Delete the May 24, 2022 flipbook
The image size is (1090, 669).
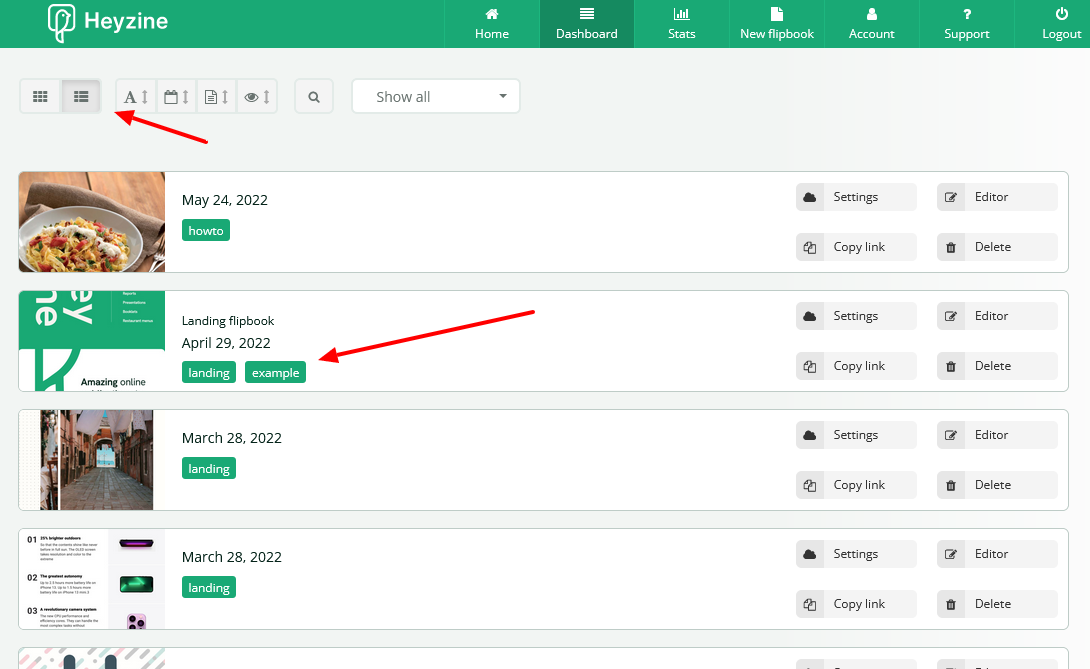pyautogui.click(x=998, y=247)
